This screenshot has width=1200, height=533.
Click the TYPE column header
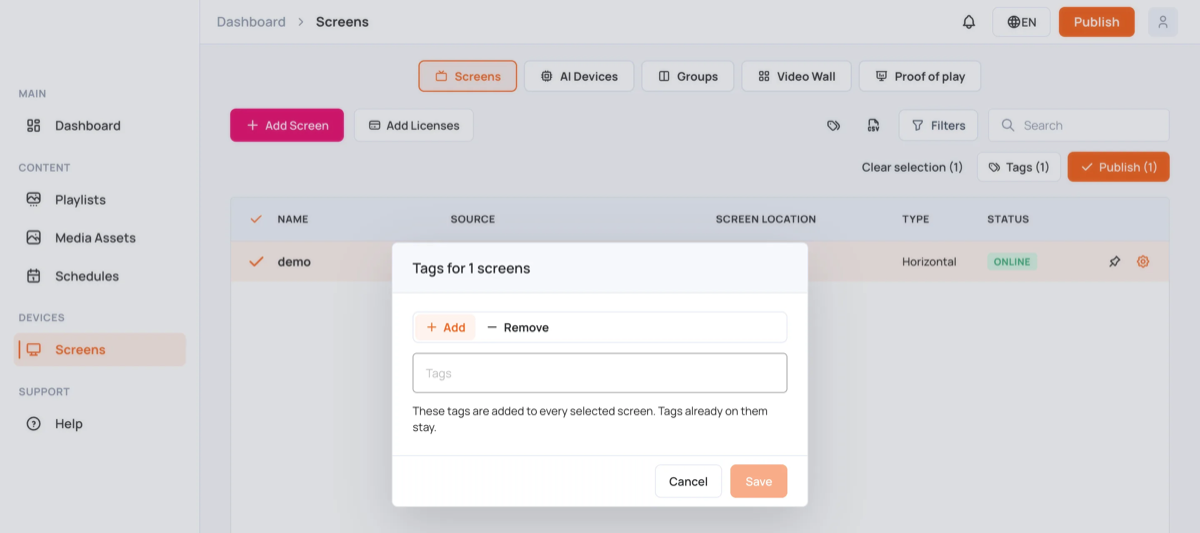[x=915, y=219]
